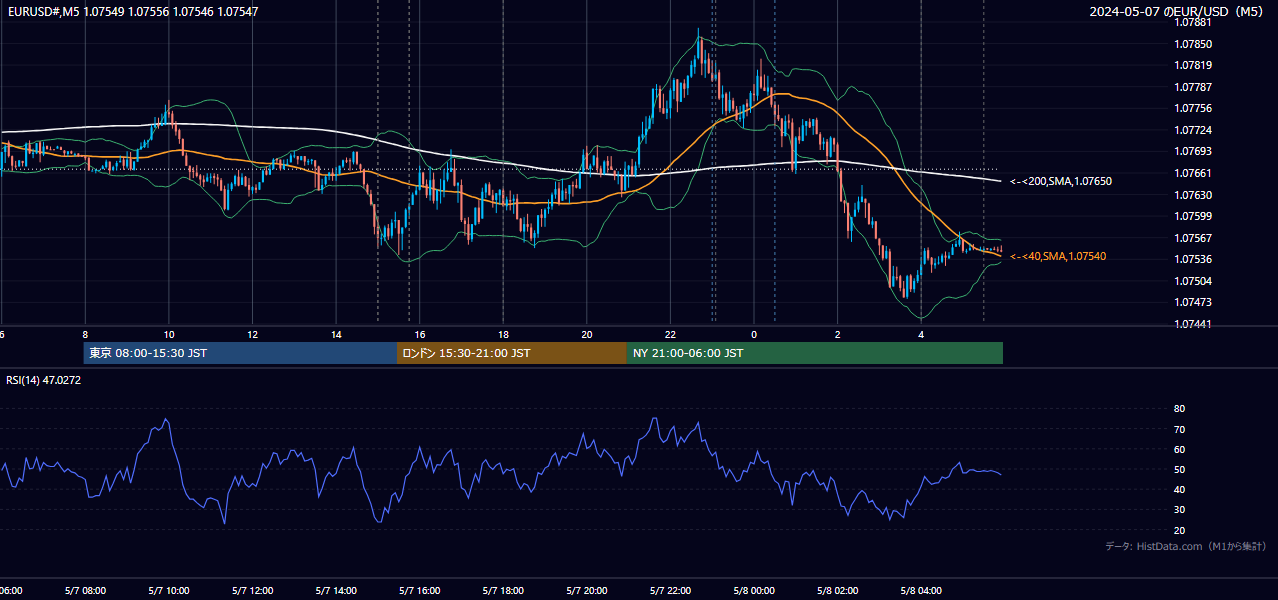Click hour 0 on the price chart time axis

pyautogui.click(x=754, y=334)
